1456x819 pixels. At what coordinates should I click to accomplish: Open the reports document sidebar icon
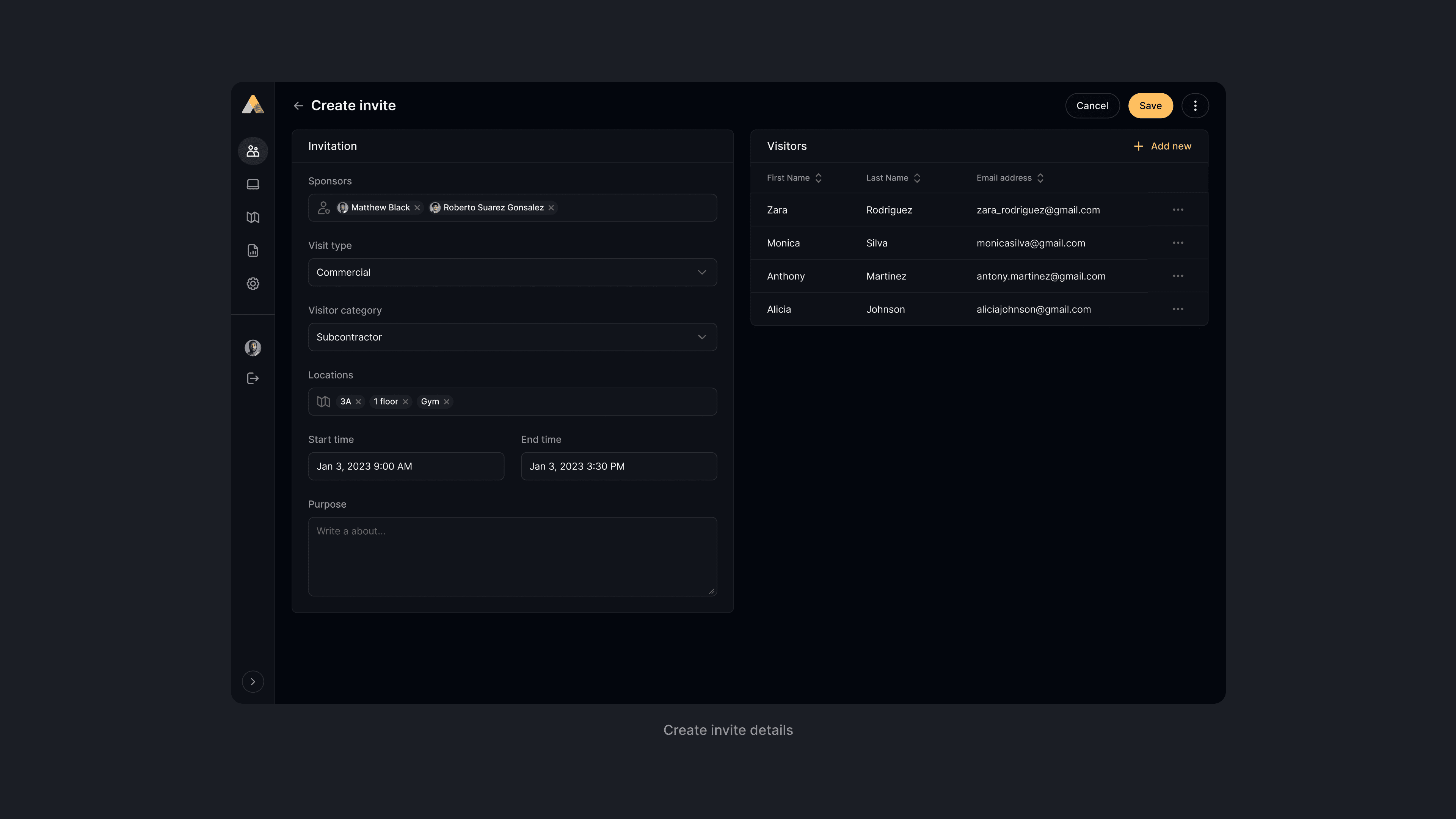click(253, 250)
